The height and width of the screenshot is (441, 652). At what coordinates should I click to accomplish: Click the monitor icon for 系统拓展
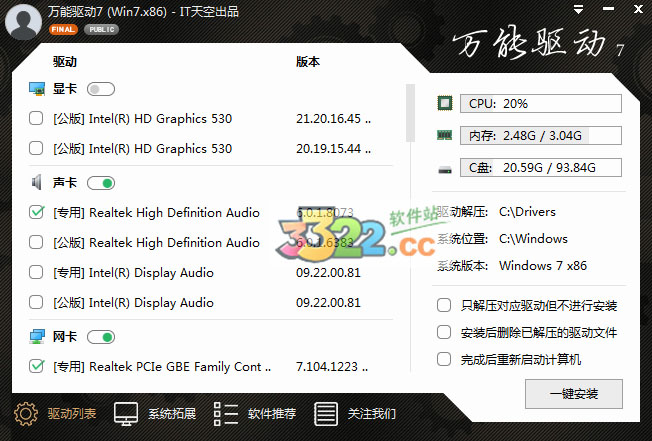tap(126, 414)
